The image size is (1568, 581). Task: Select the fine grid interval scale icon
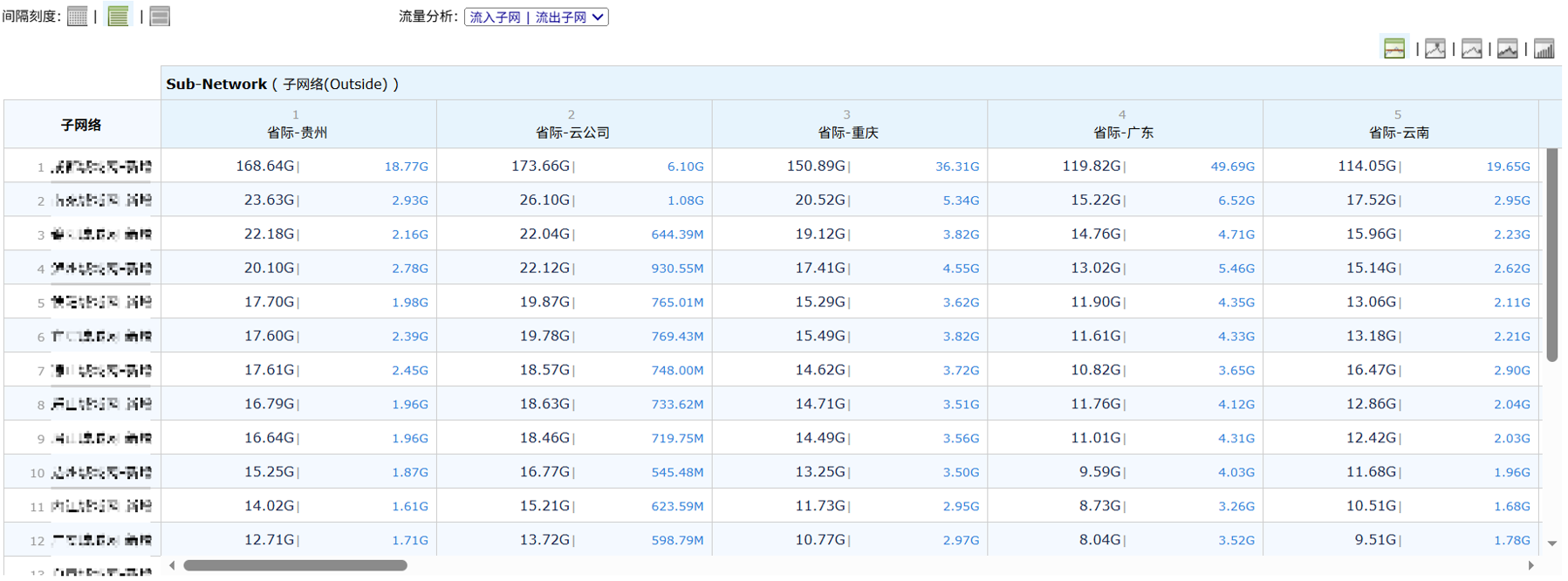click(77, 17)
